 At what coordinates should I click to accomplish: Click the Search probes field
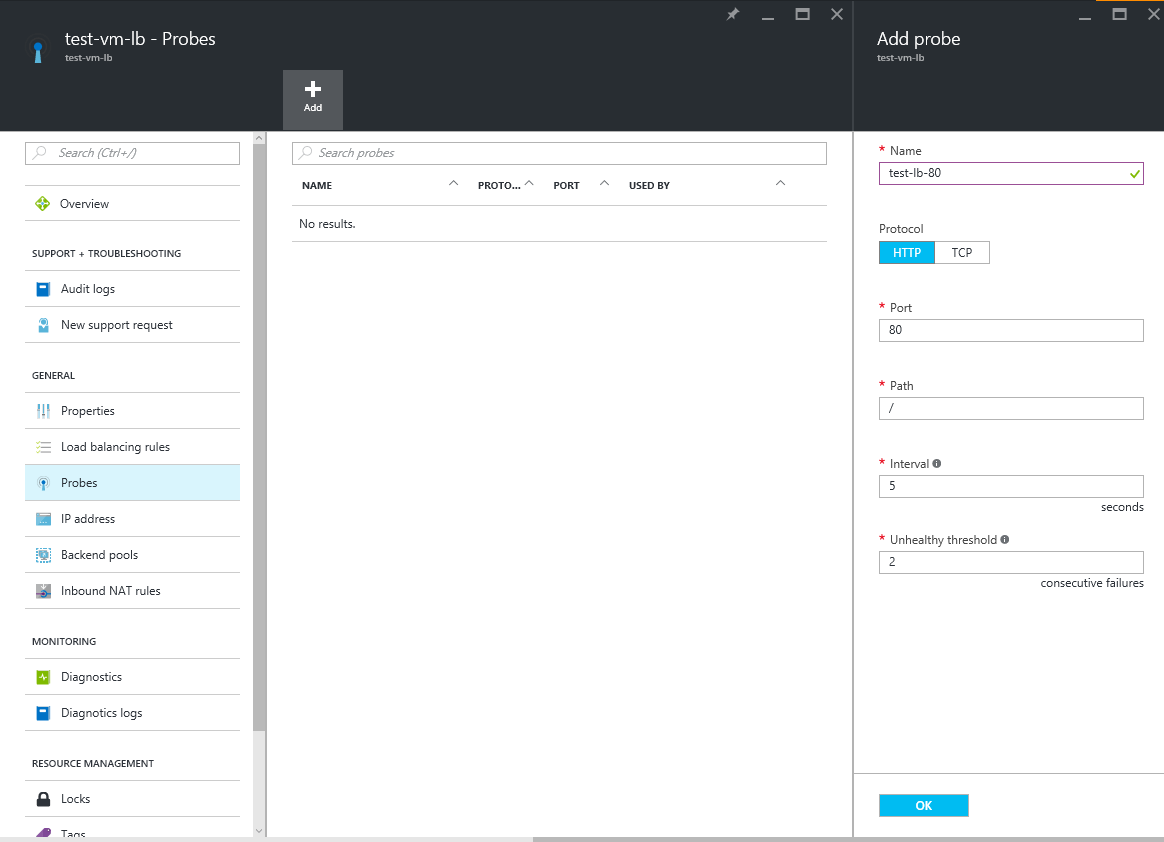[x=560, y=153]
